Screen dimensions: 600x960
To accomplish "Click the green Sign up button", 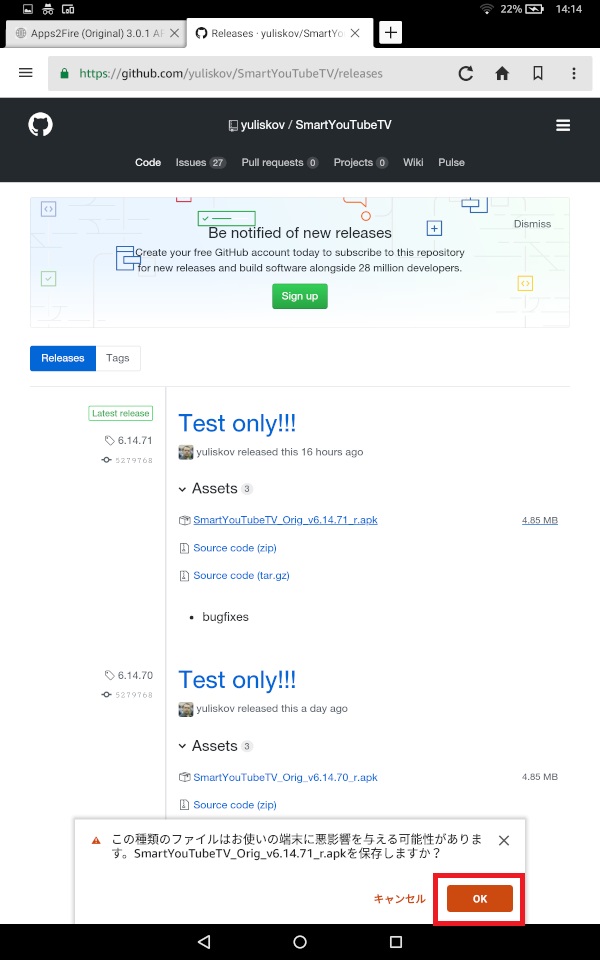I will [300, 296].
